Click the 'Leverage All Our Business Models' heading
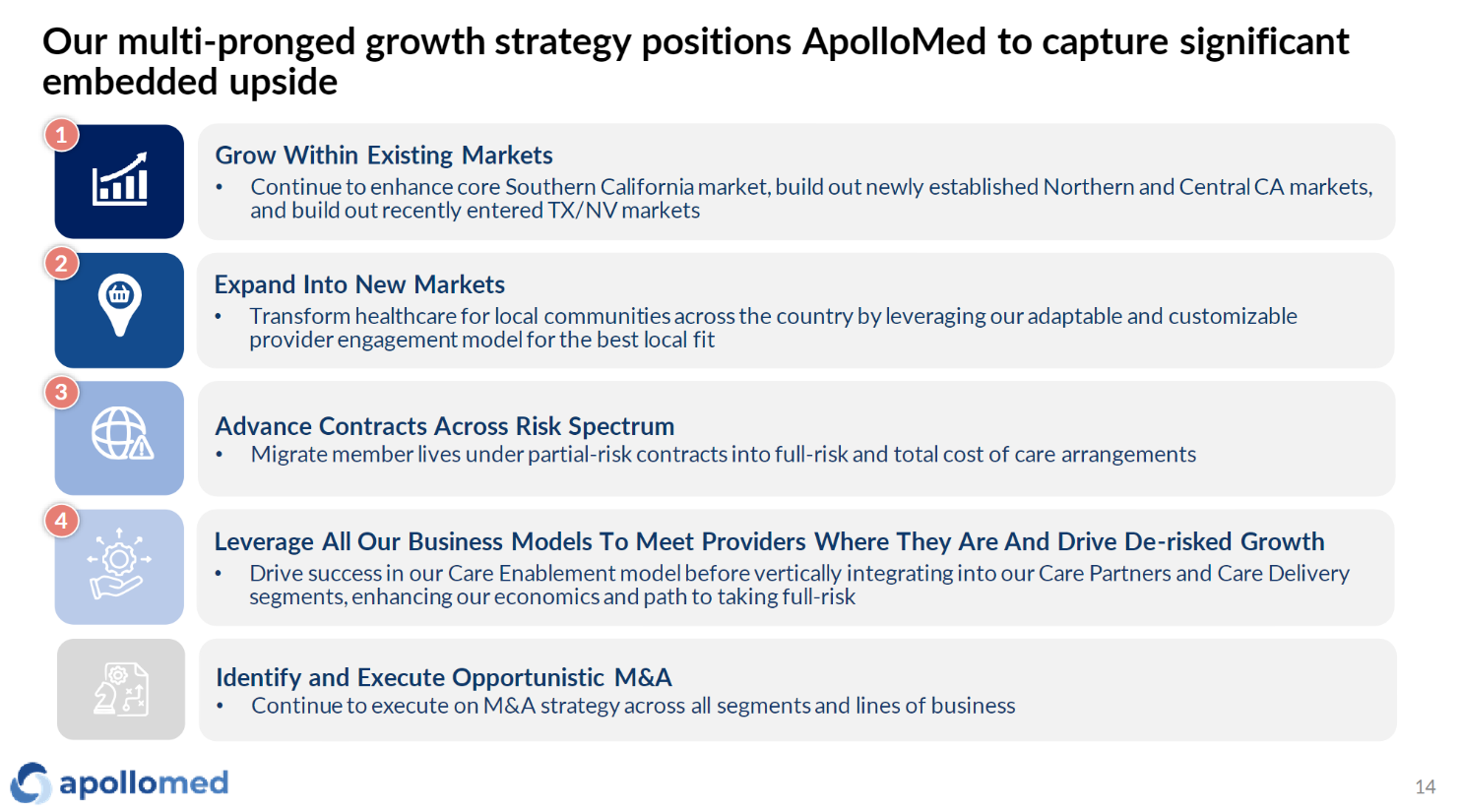The image size is (1460, 812). [769, 541]
